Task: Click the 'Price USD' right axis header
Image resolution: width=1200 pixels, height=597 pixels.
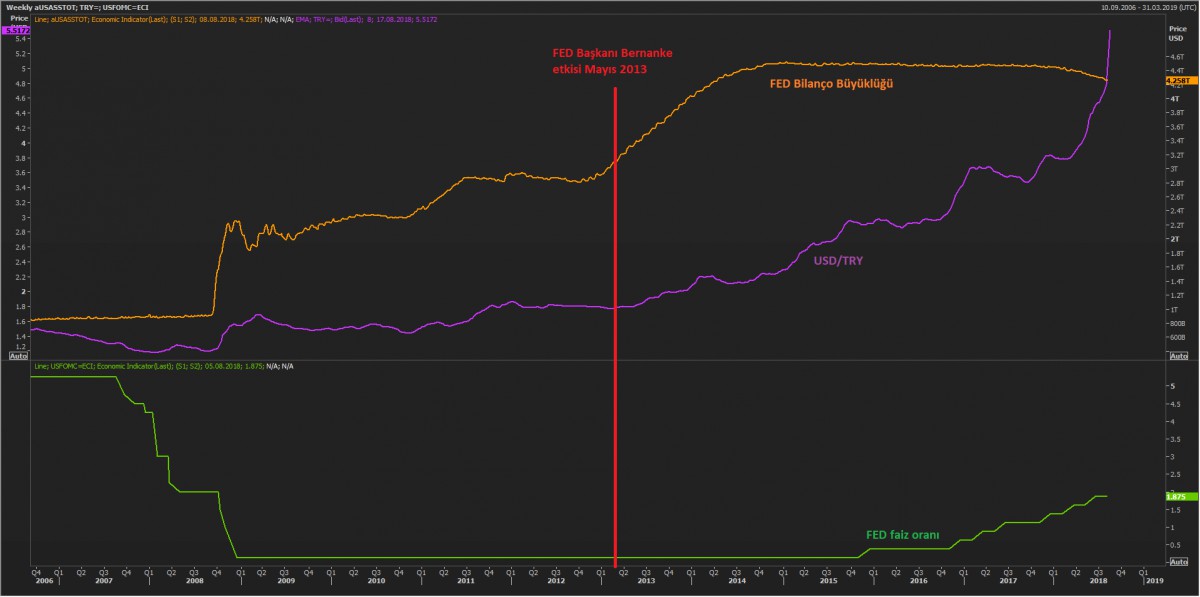Action: (x=1177, y=33)
